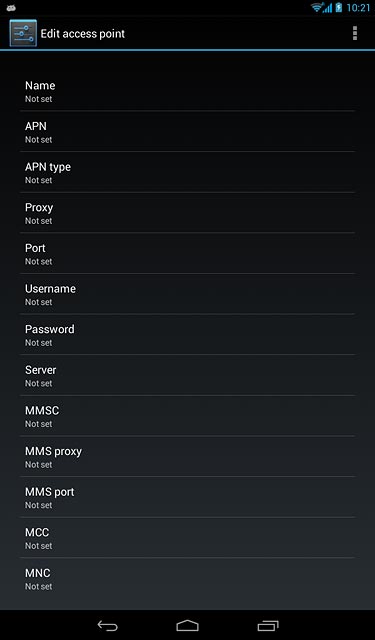Screen dimensions: 375x640
Task: Open the Password setting
Action: [x=187, y=334]
